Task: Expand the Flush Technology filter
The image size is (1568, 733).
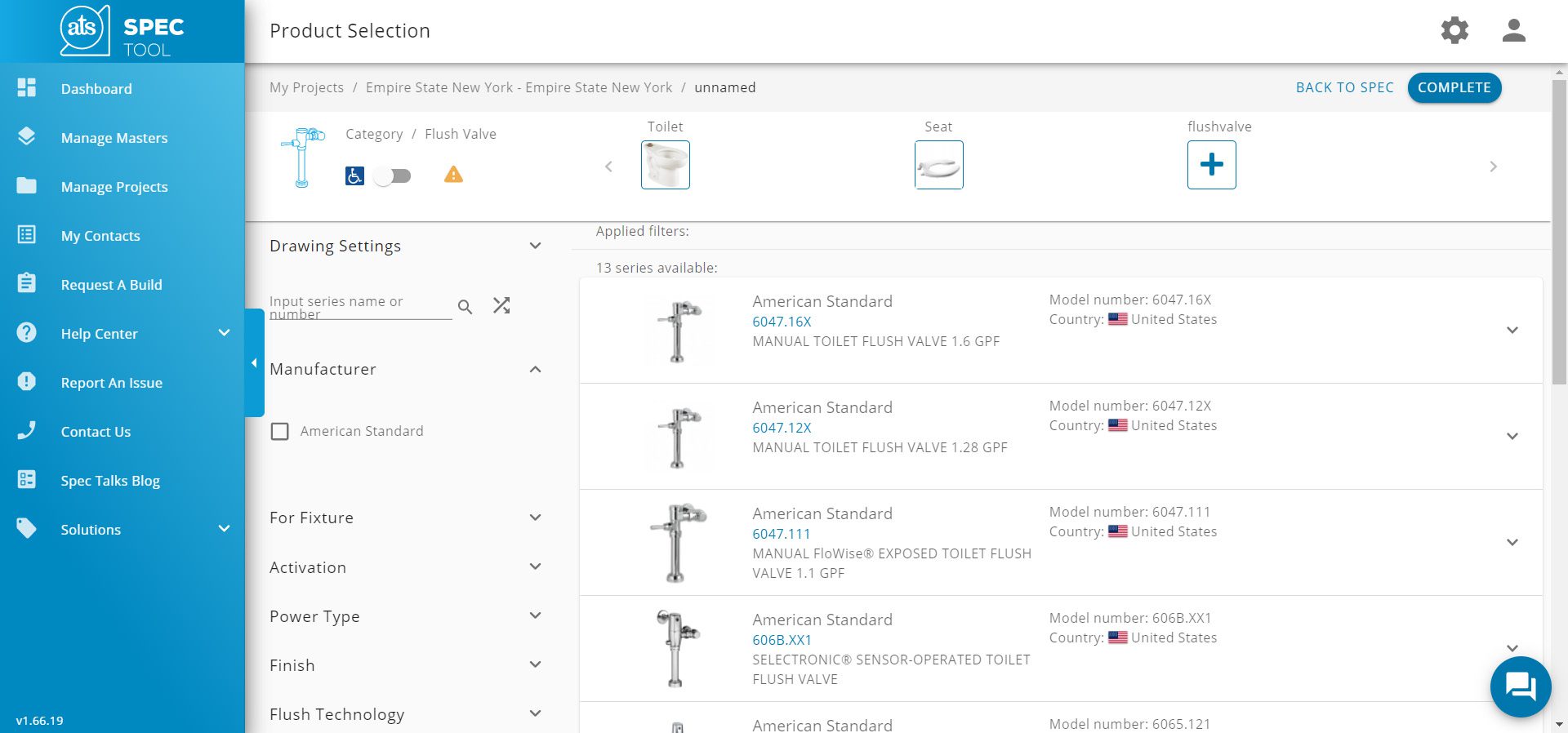Action: (x=535, y=713)
